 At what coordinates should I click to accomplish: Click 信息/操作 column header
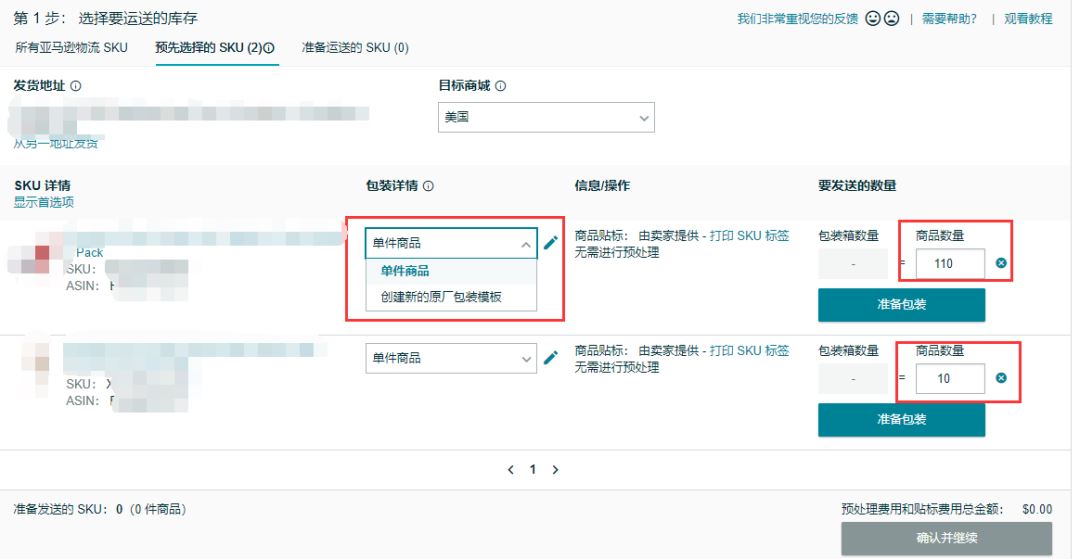click(x=602, y=186)
